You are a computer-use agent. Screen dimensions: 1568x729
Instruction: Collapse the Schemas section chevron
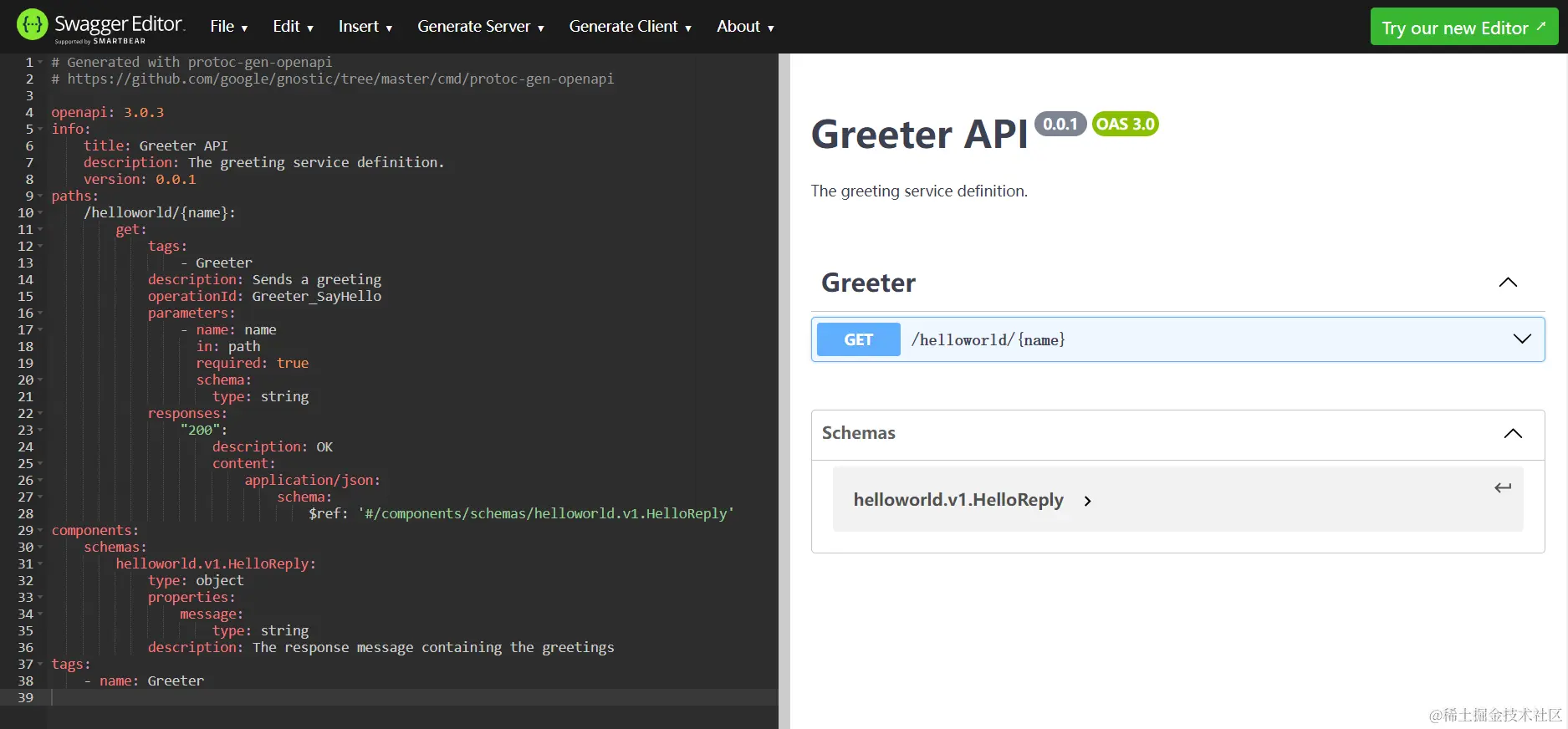[x=1513, y=433]
